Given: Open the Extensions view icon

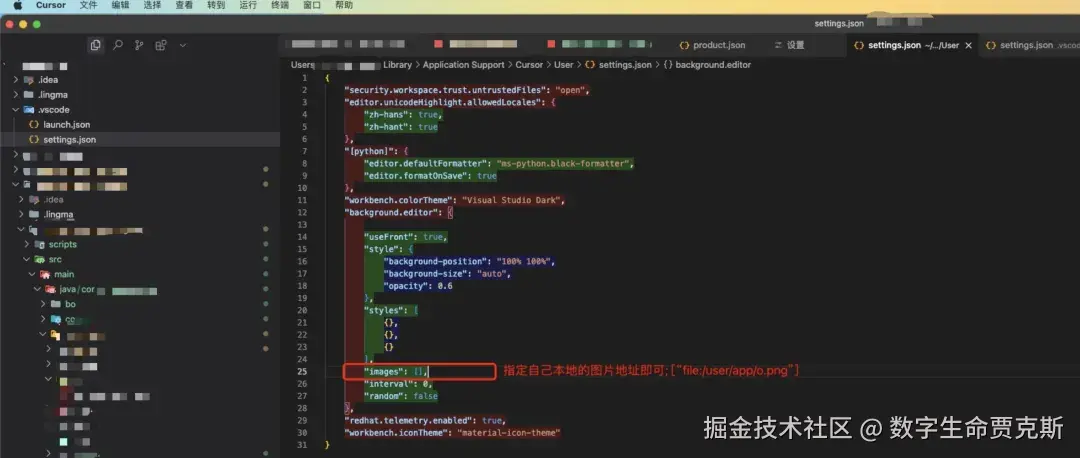Looking at the screenshot, I should [160, 45].
